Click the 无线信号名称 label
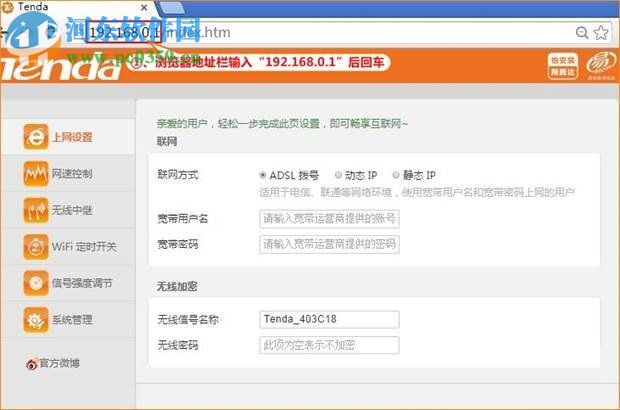 188,319
